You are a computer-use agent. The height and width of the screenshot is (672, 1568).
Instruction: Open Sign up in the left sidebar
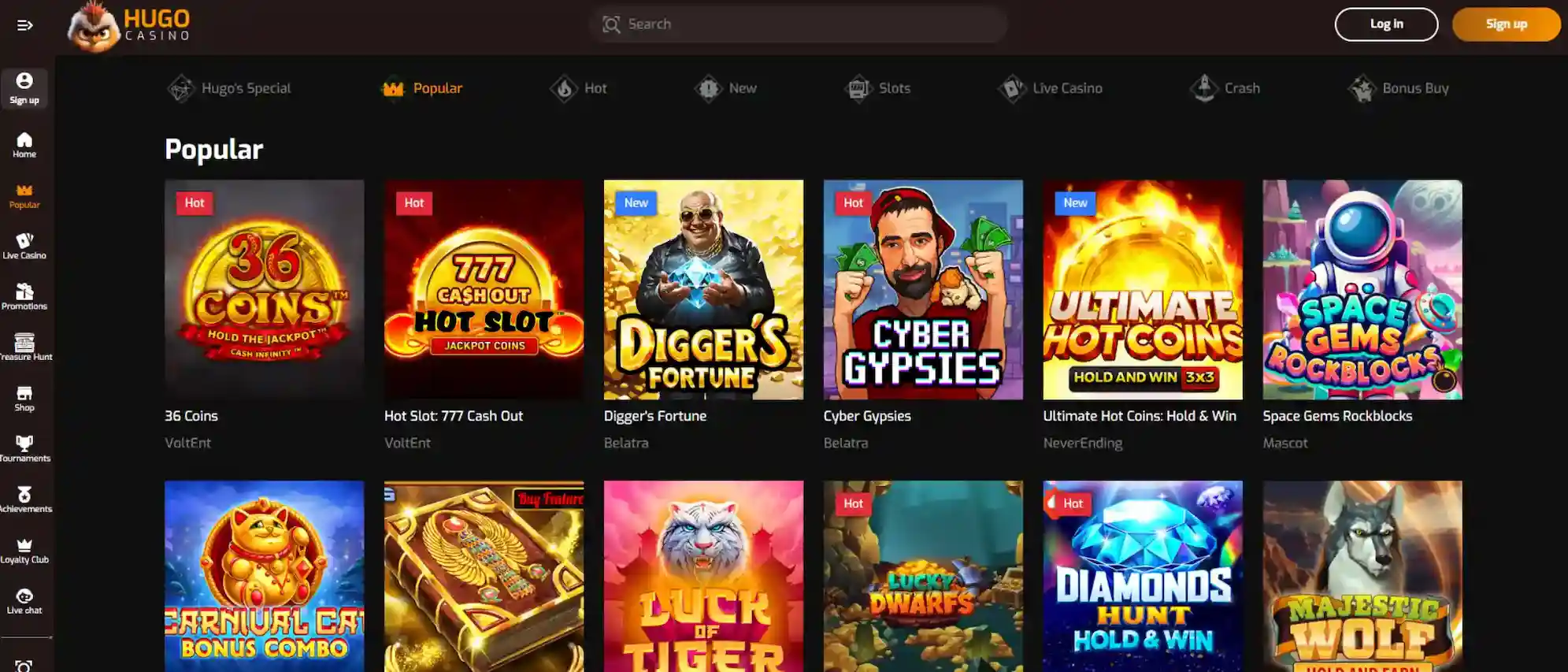(24, 88)
